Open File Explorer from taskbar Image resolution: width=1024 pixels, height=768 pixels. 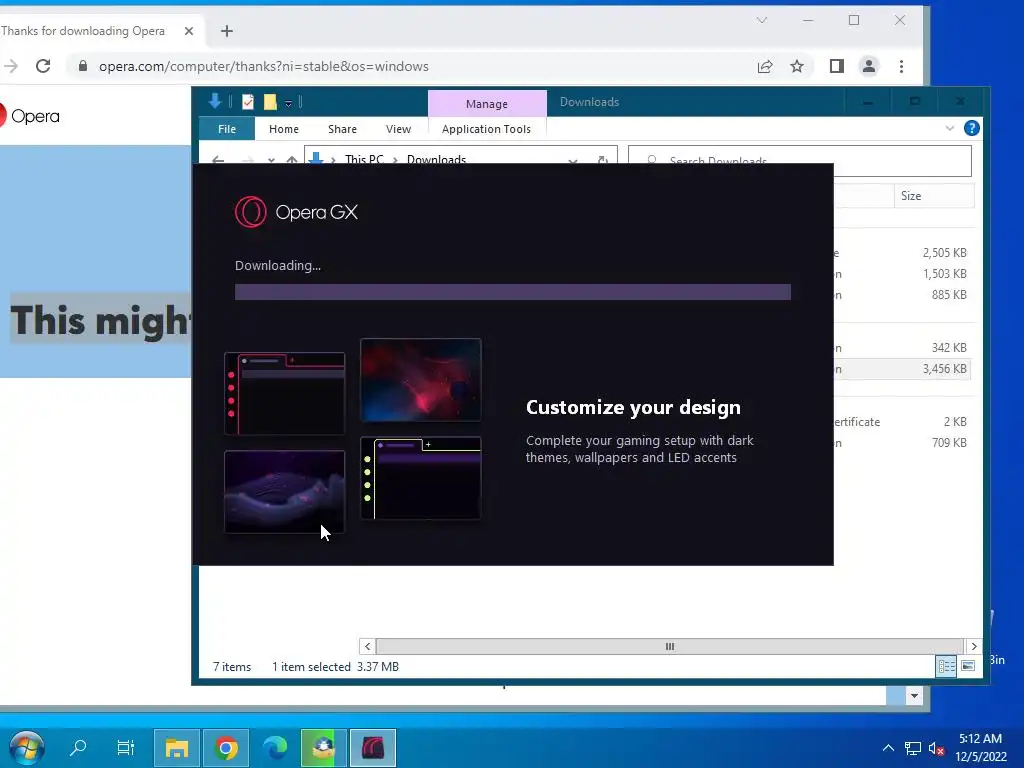coord(176,748)
